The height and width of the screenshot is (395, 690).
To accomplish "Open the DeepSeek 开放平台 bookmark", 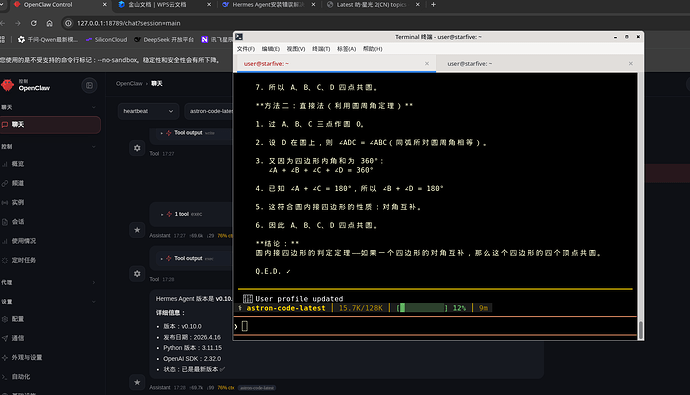I will pyautogui.click(x=164, y=40).
